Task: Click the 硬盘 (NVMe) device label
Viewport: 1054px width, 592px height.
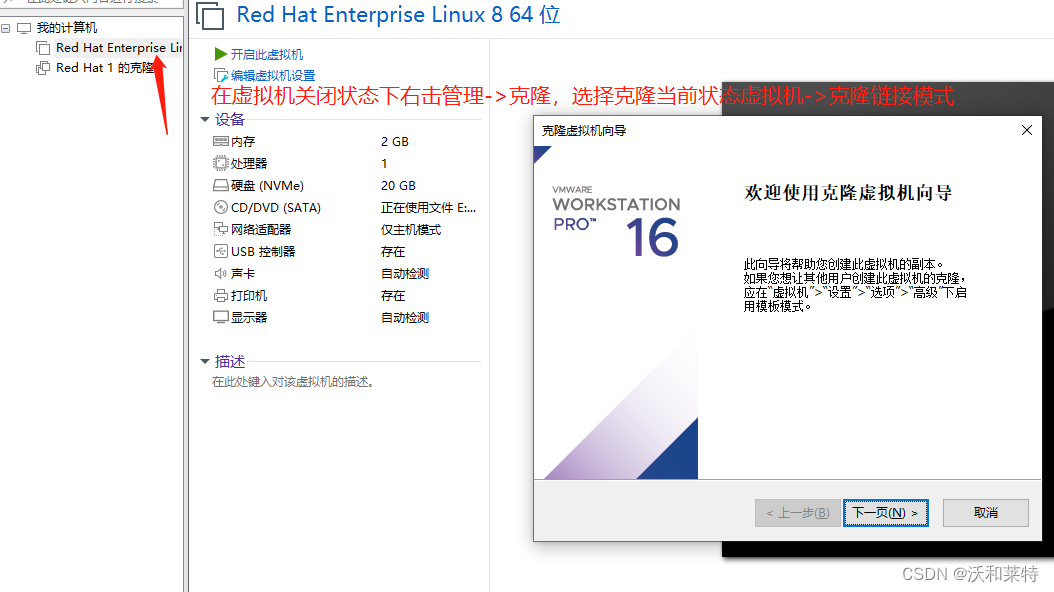Action: coord(268,185)
